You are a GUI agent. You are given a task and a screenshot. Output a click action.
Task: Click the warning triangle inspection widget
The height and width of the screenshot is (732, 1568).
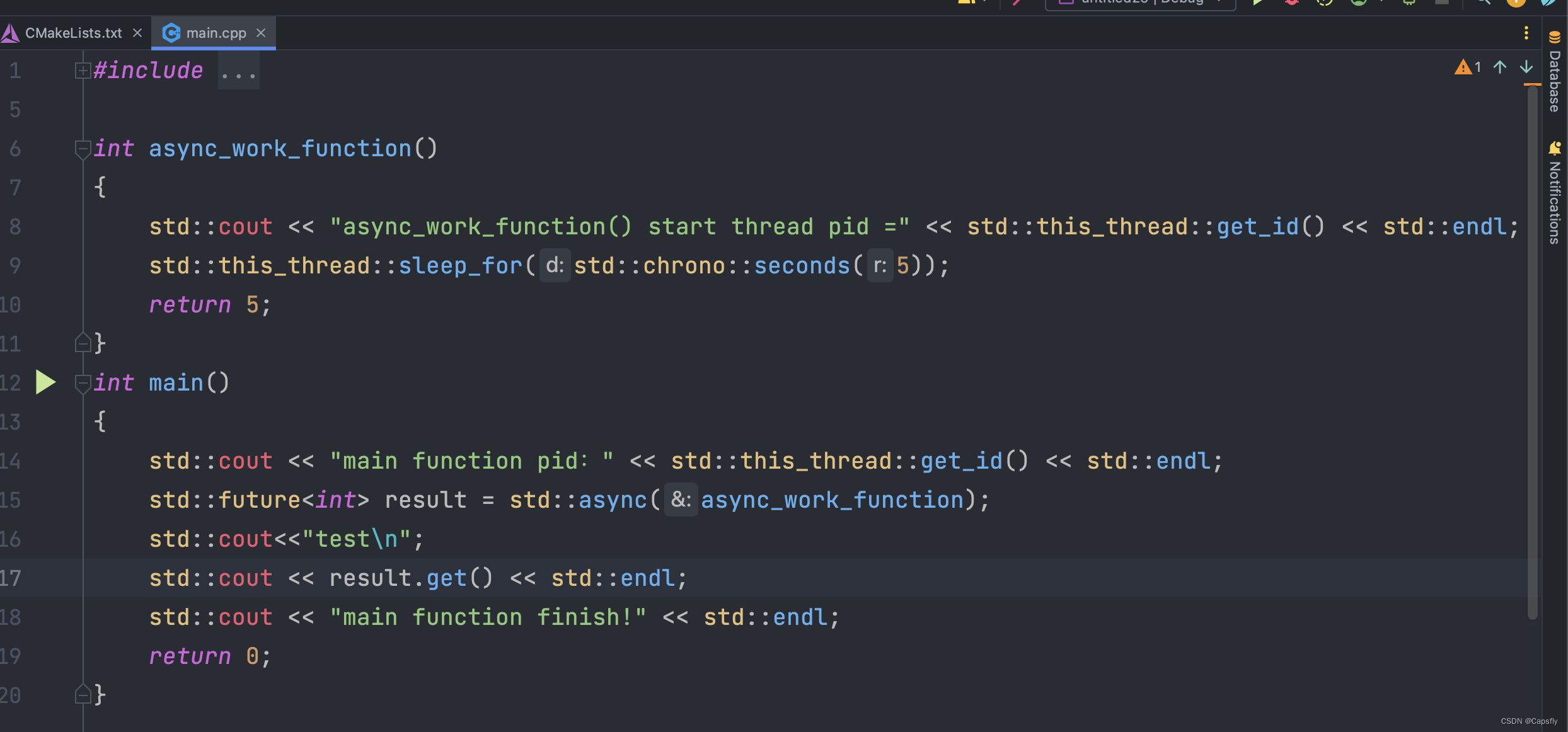coord(1463,67)
